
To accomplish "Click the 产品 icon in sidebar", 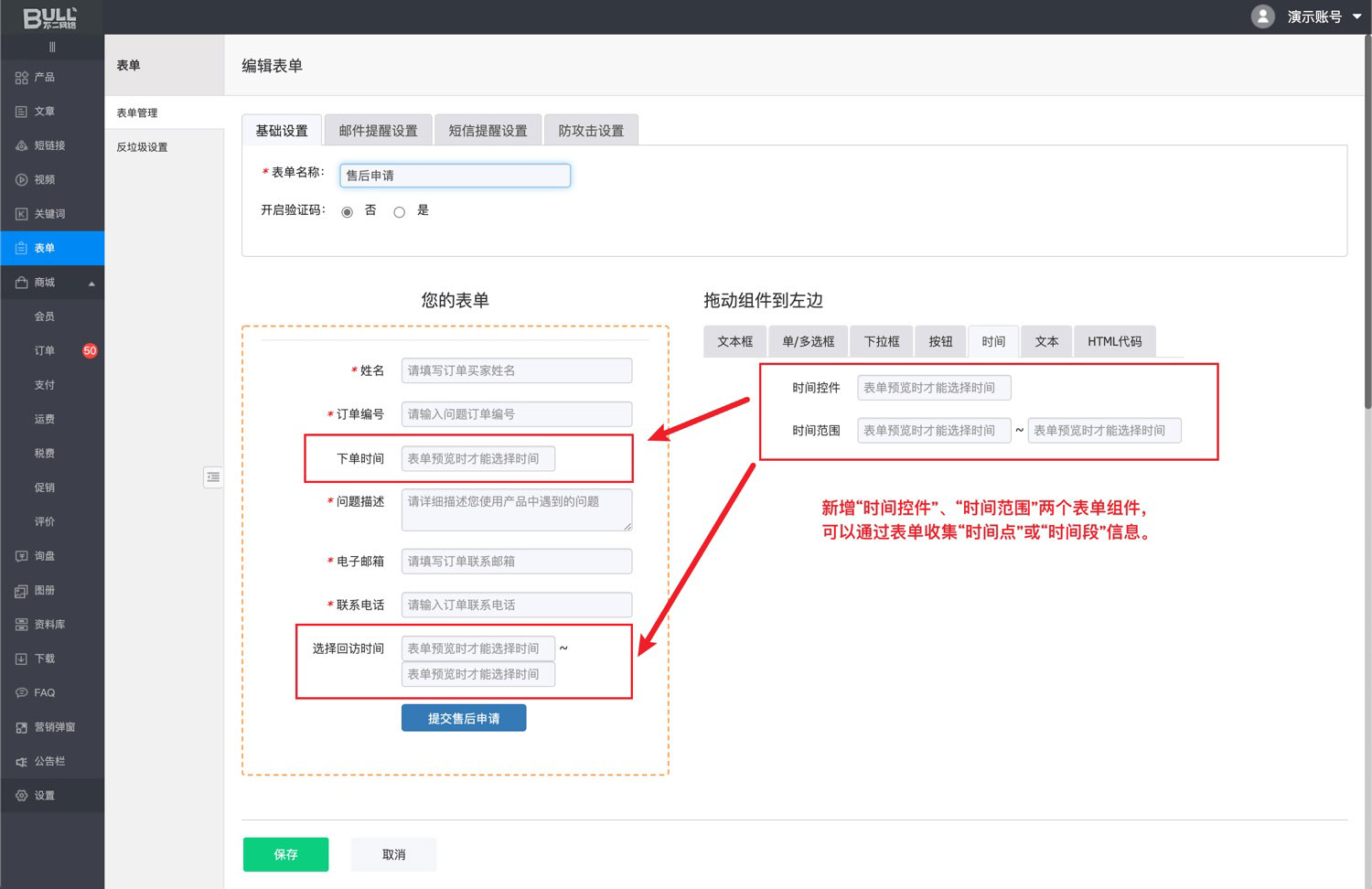I will (22, 78).
